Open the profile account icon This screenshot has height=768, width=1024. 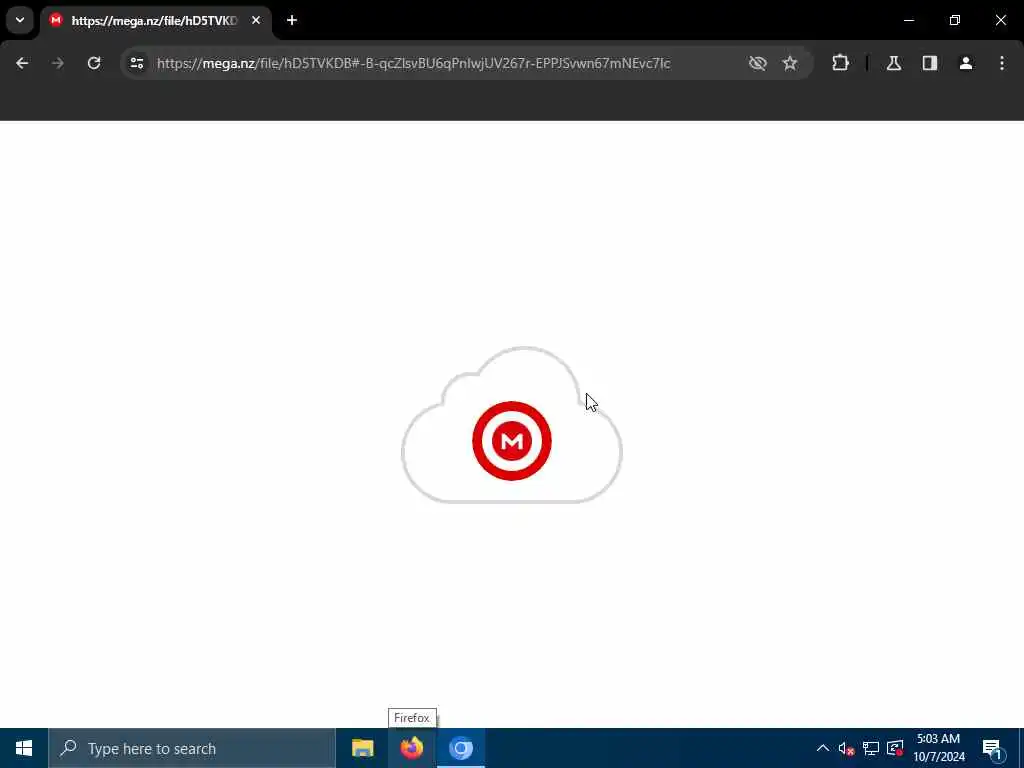[x=966, y=63]
